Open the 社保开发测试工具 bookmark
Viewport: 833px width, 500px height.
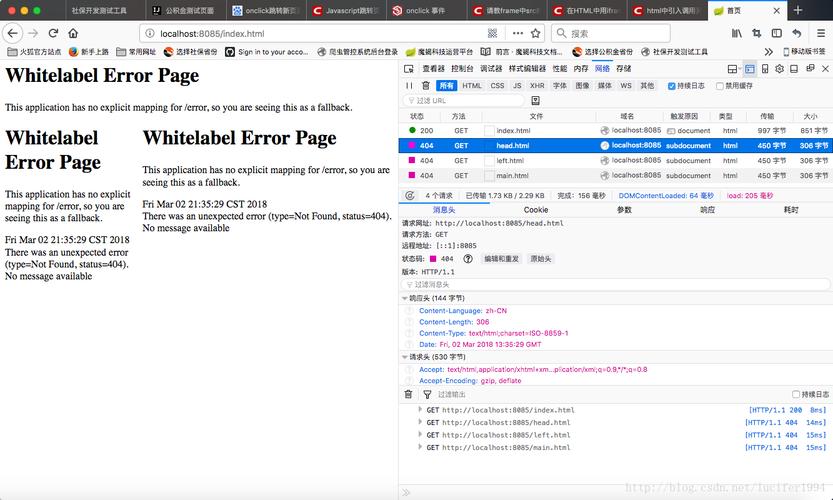[674, 52]
